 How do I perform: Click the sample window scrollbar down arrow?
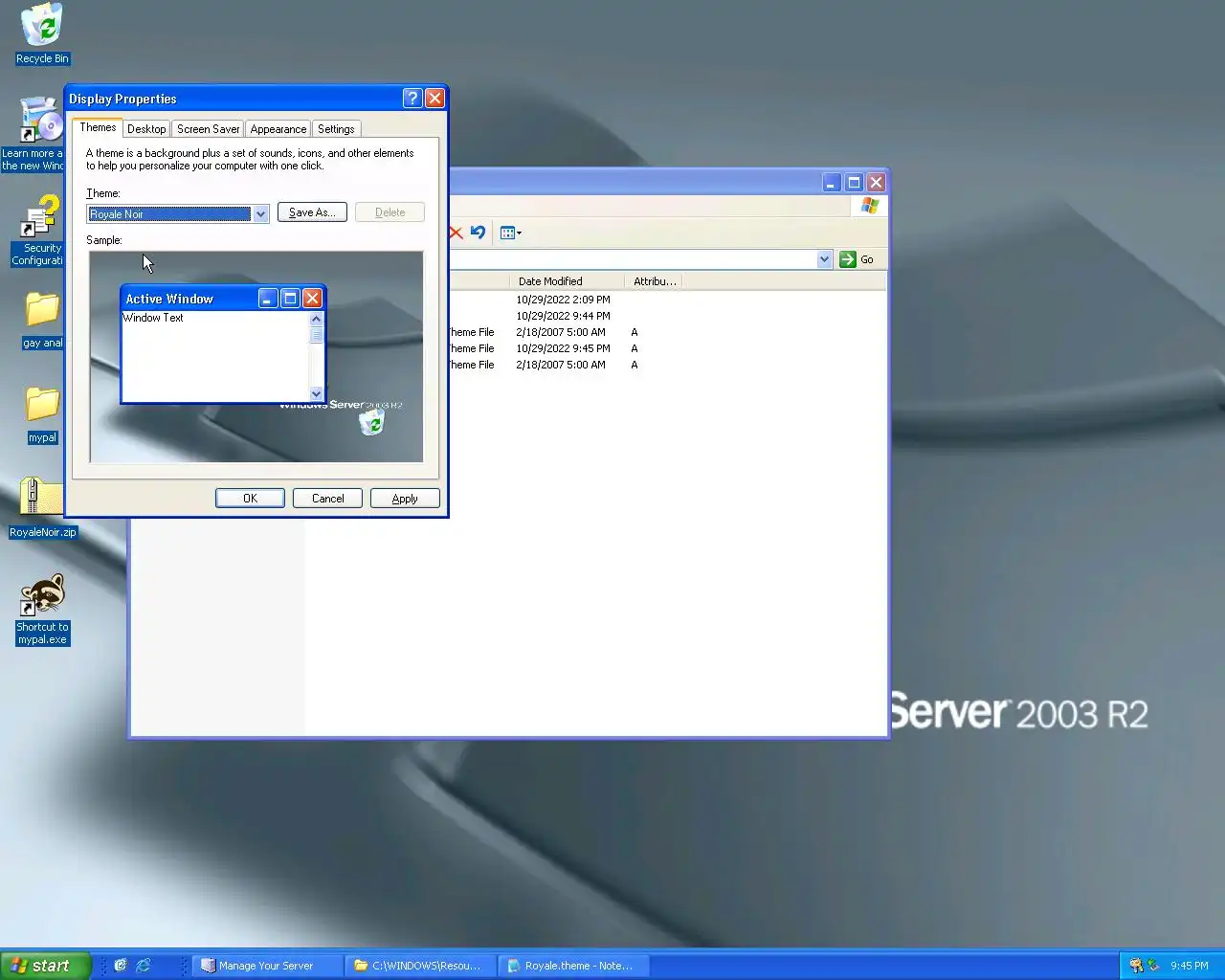316,393
